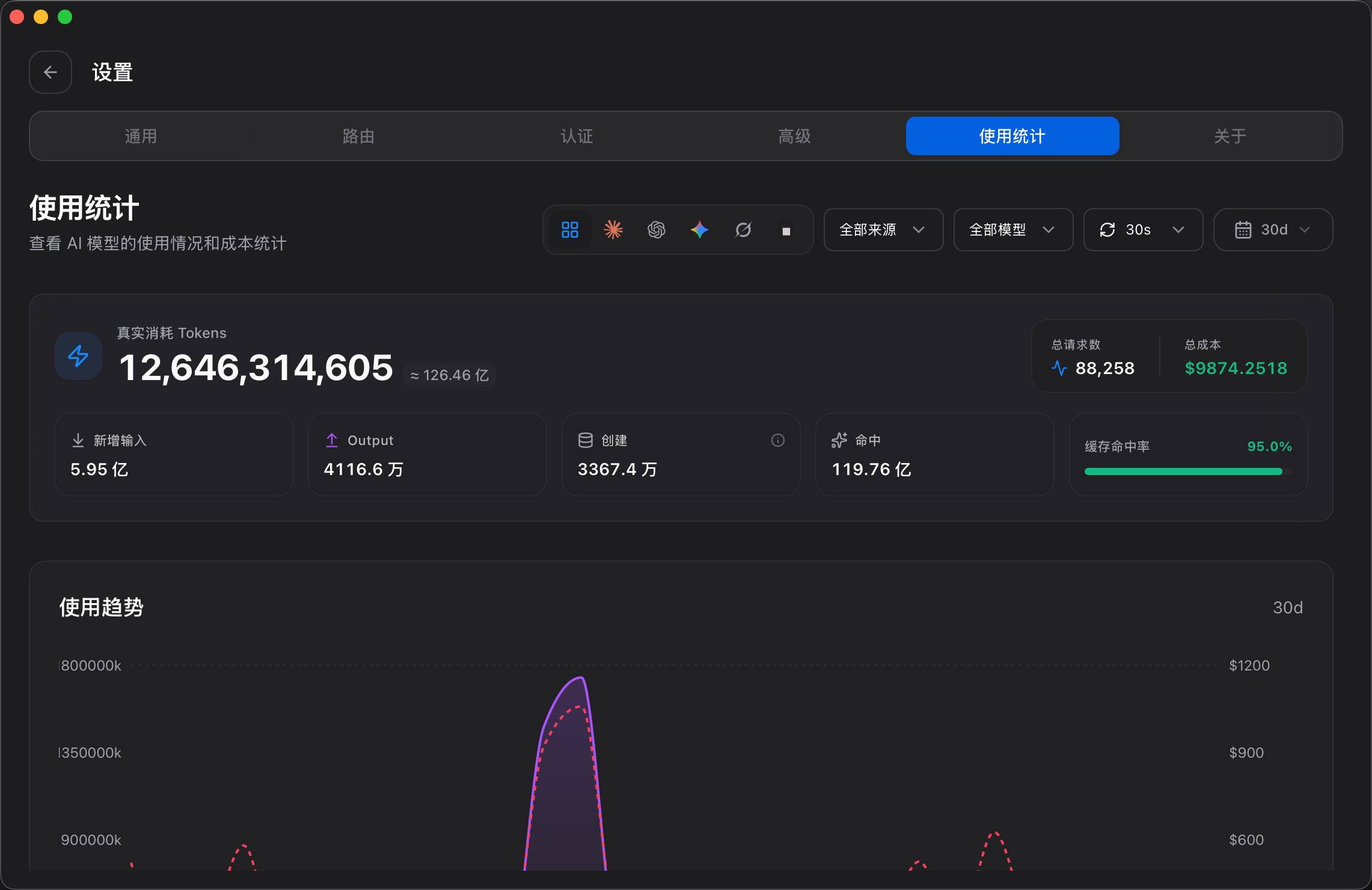Expand the 30d date range dropdown
Viewport: 1372px width, 890px height.
point(1273,230)
